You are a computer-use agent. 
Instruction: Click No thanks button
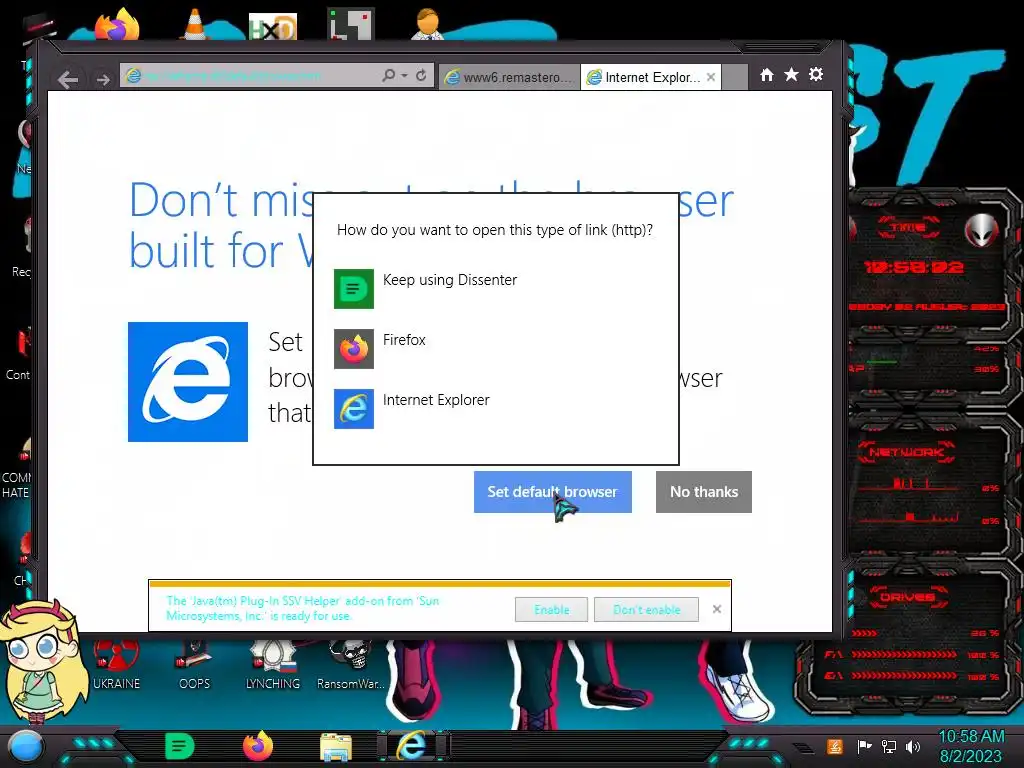[704, 492]
